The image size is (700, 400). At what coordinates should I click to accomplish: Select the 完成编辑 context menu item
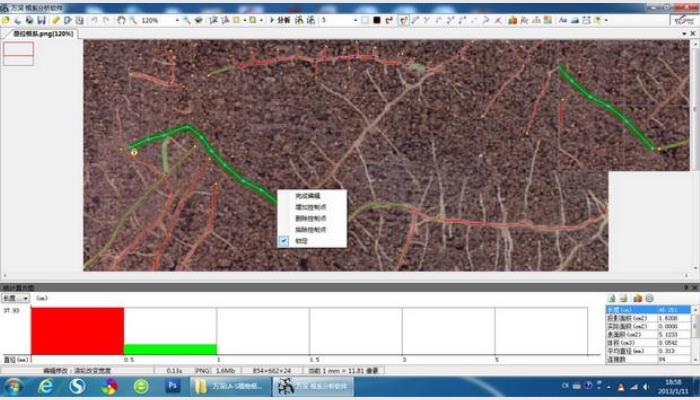pyautogui.click(x=308, y=196)
